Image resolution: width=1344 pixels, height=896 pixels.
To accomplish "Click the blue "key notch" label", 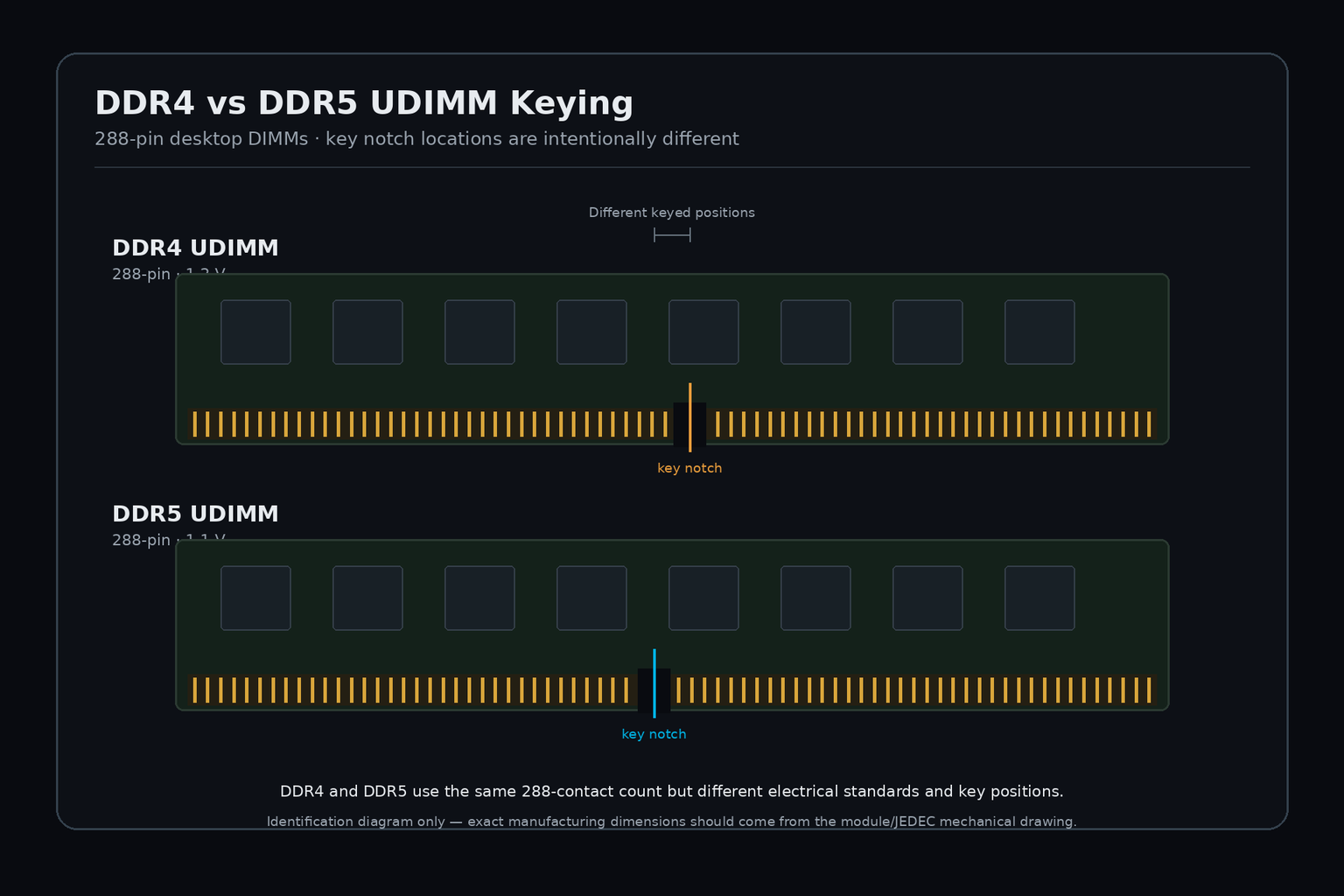I will click(x=654, y=734).
